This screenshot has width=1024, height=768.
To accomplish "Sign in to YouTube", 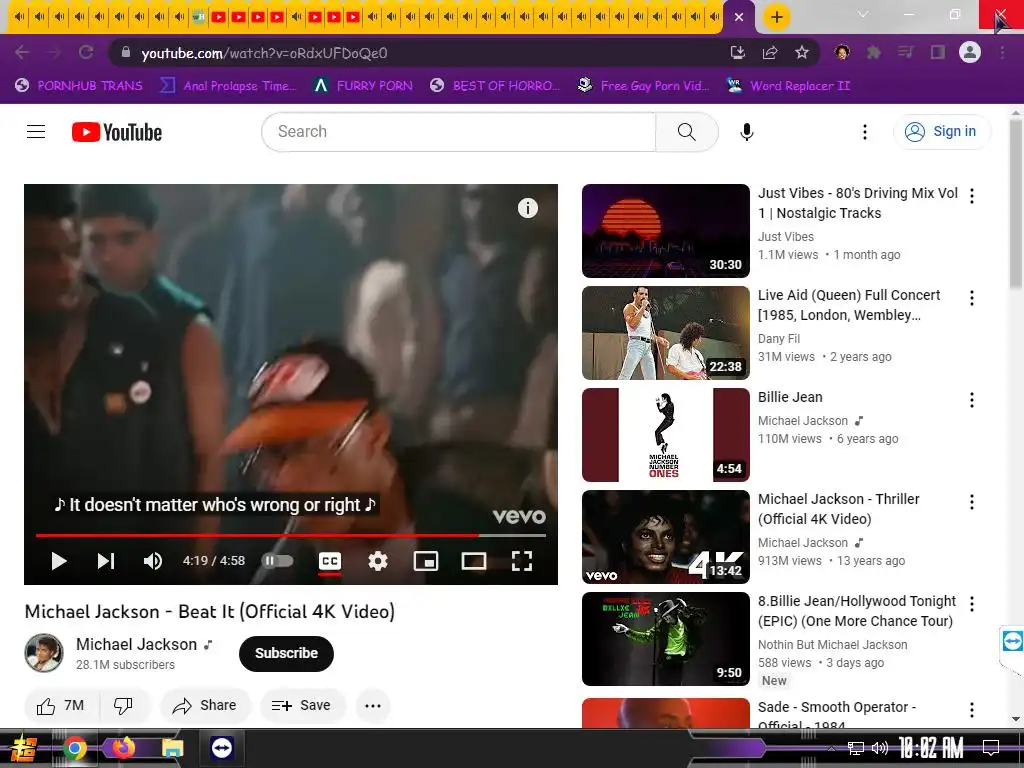I will click(942, 131).
